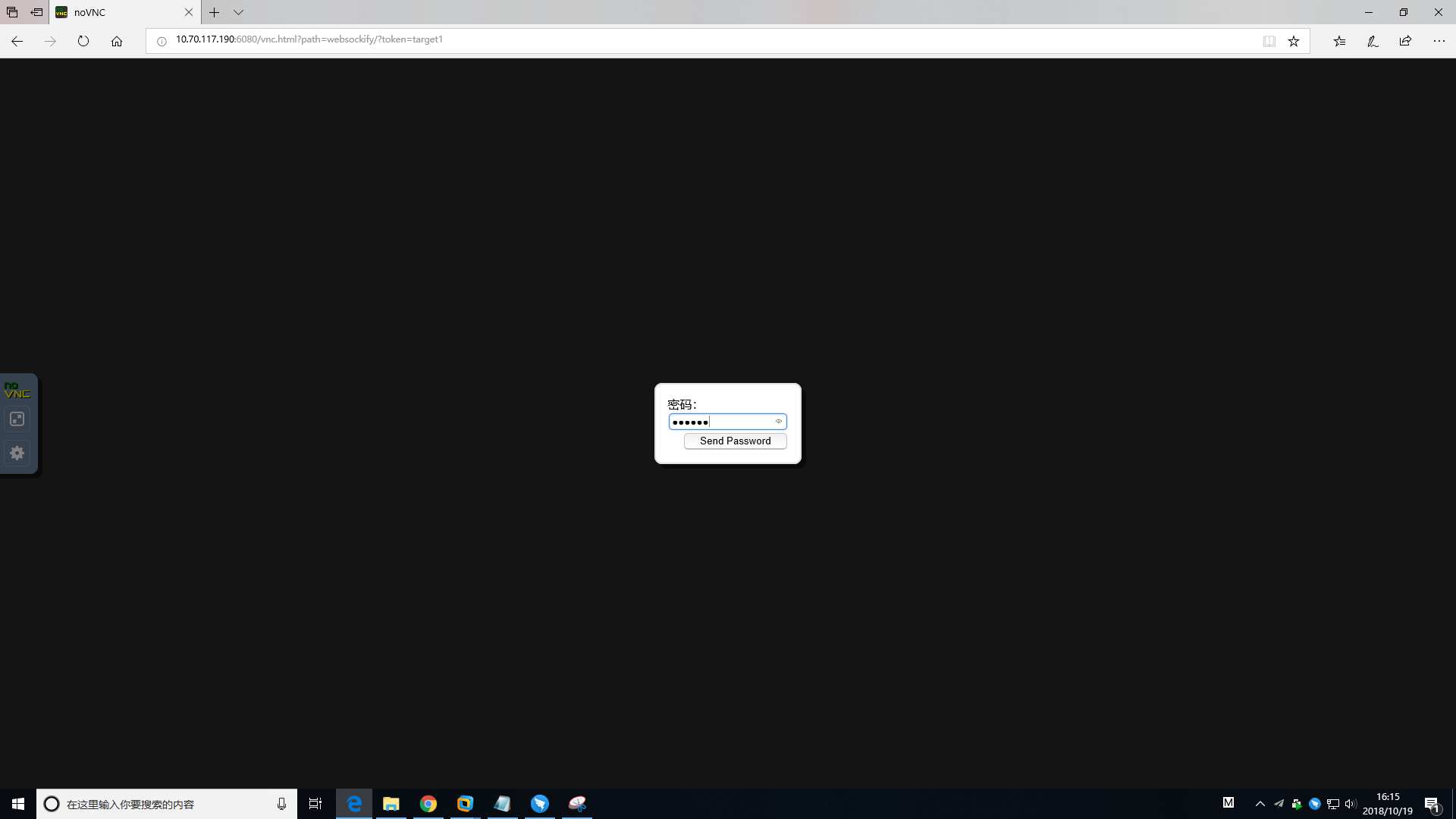
Task: Toggle reading view icon
Action: [x=1269, y=41]
